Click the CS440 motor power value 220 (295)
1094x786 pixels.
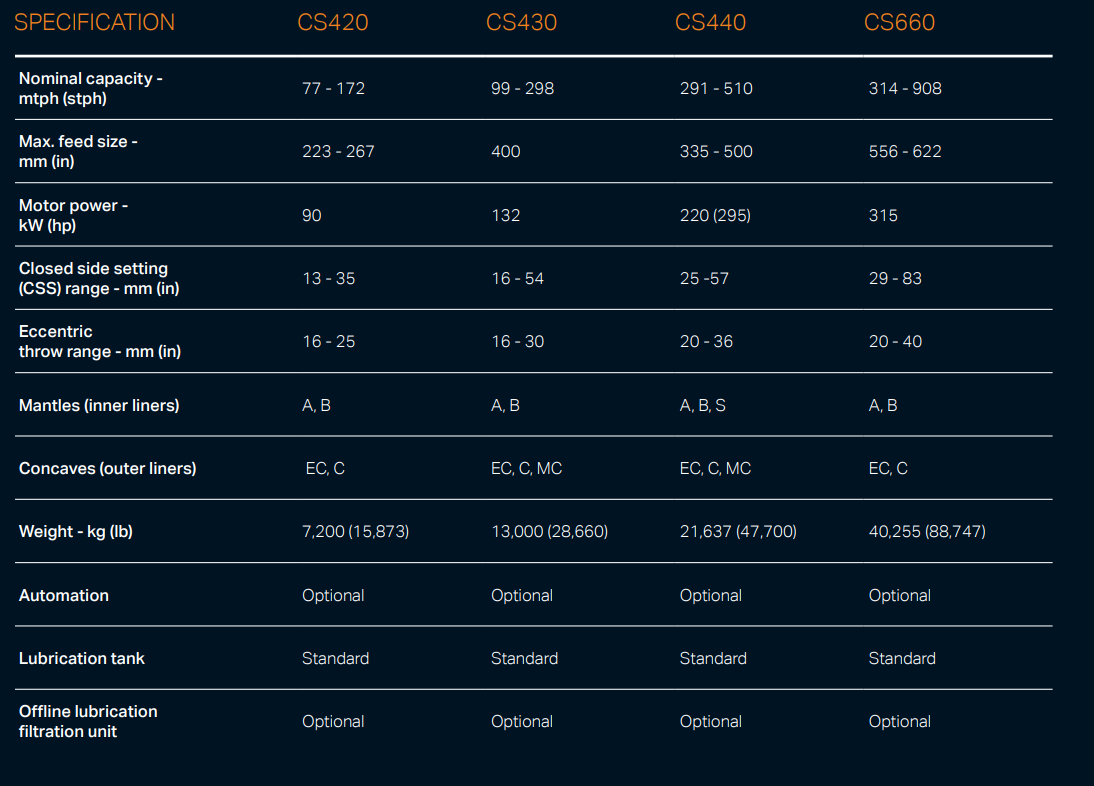pos(715,215)
